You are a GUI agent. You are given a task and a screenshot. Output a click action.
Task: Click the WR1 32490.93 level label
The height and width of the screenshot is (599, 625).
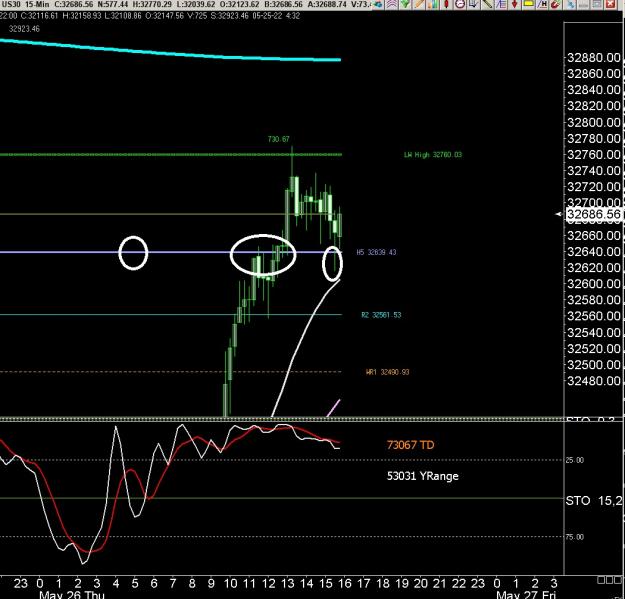[387, 372]
